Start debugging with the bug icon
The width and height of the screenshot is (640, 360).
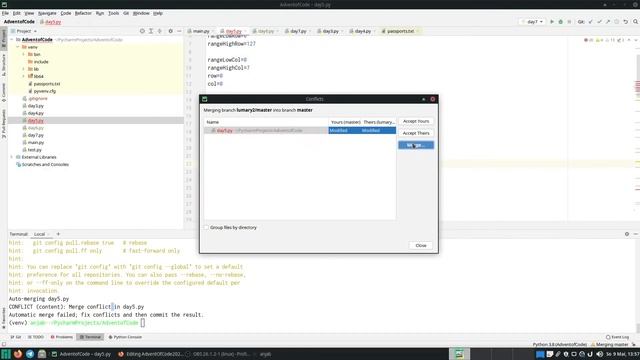point(560,22)
